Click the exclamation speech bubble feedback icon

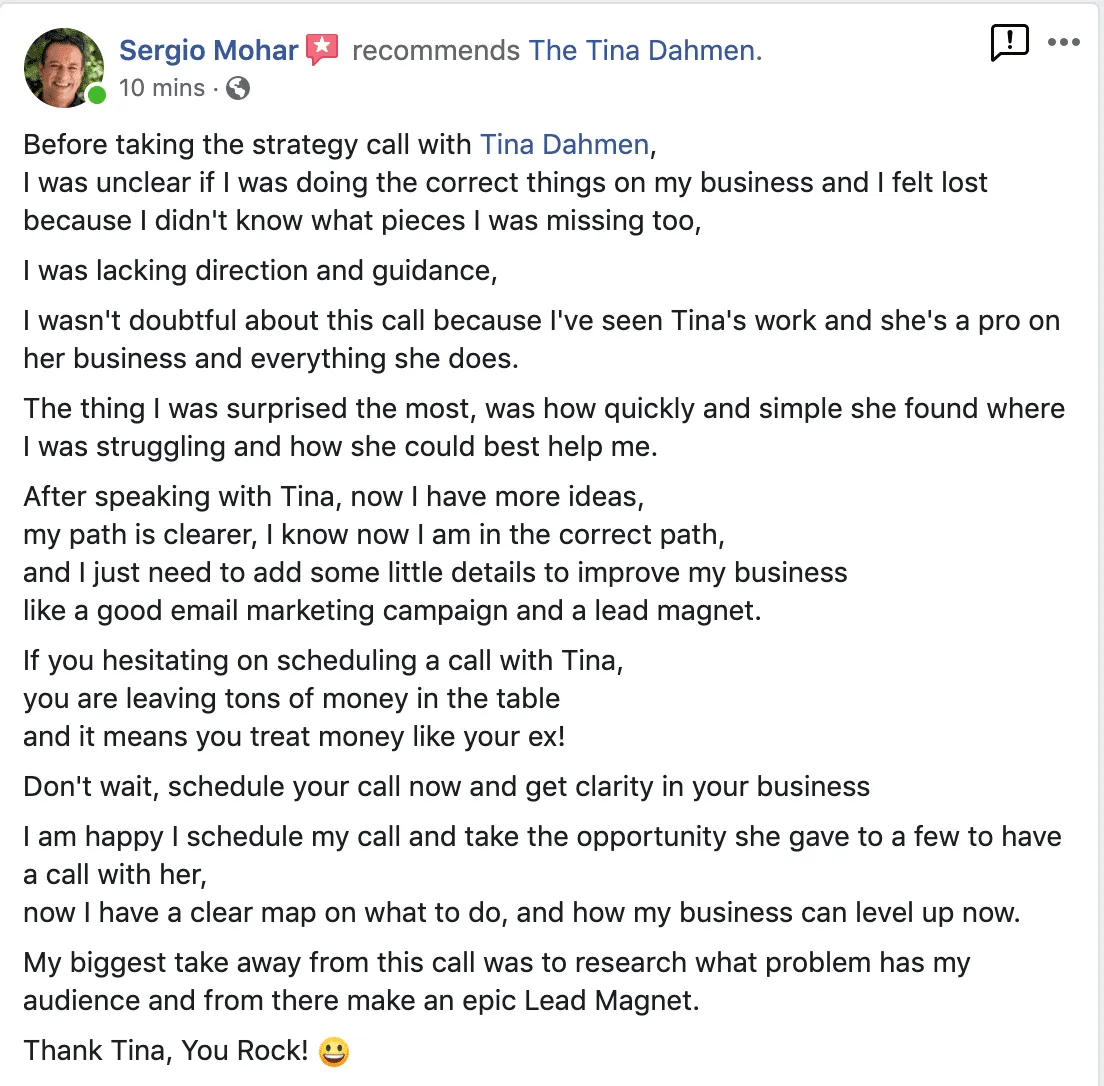tap(1009, 42)
